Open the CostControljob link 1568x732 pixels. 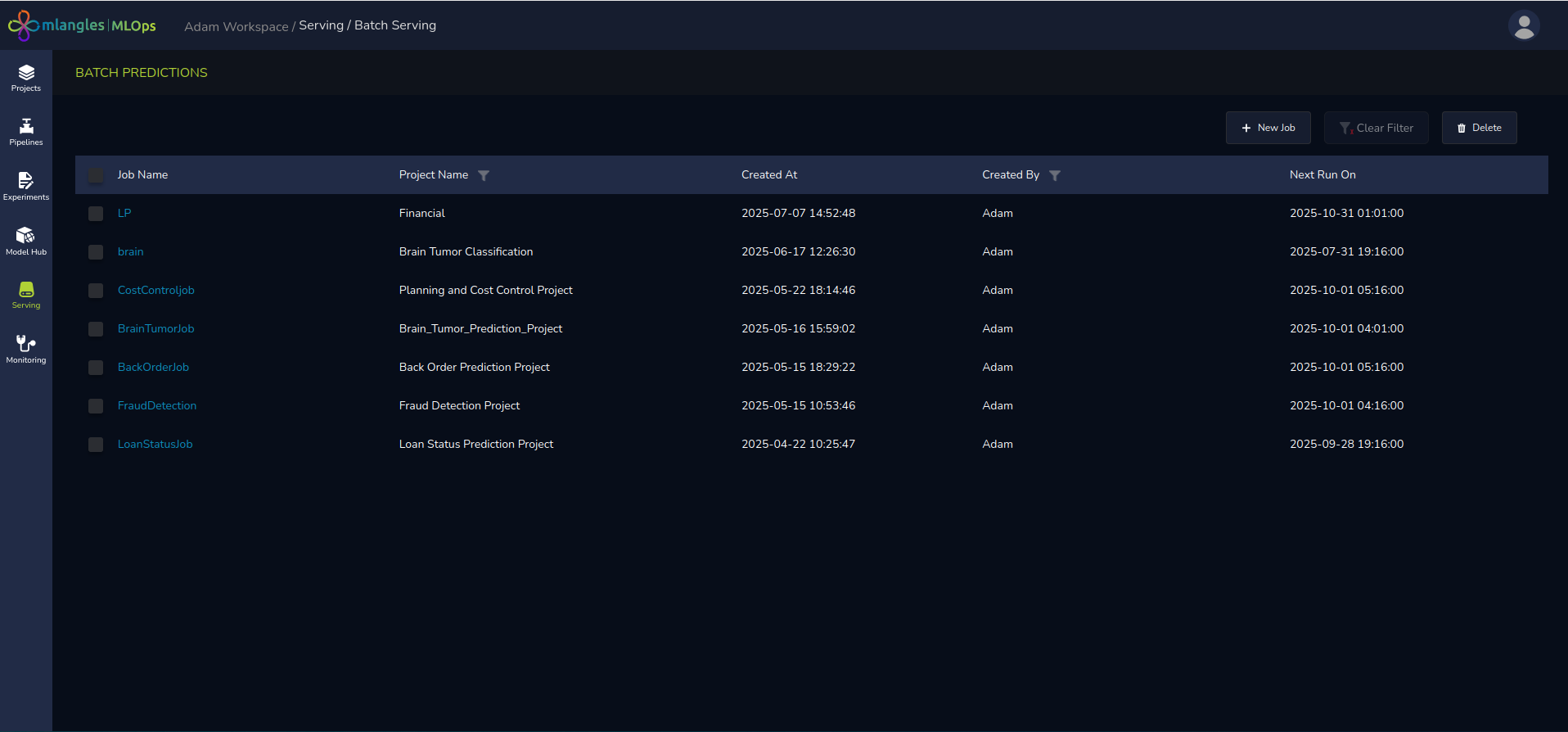click(x=155, y=290)
